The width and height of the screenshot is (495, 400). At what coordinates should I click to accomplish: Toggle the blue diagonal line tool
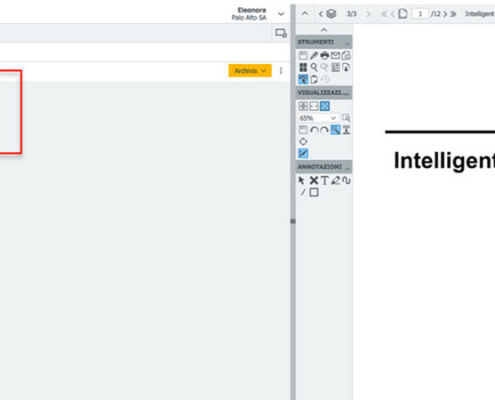(303, 153)
